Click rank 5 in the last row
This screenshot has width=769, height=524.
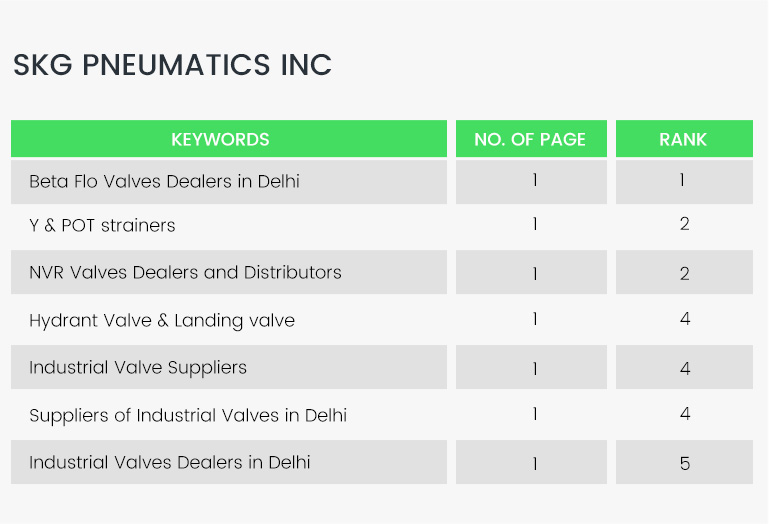[684, 463]
